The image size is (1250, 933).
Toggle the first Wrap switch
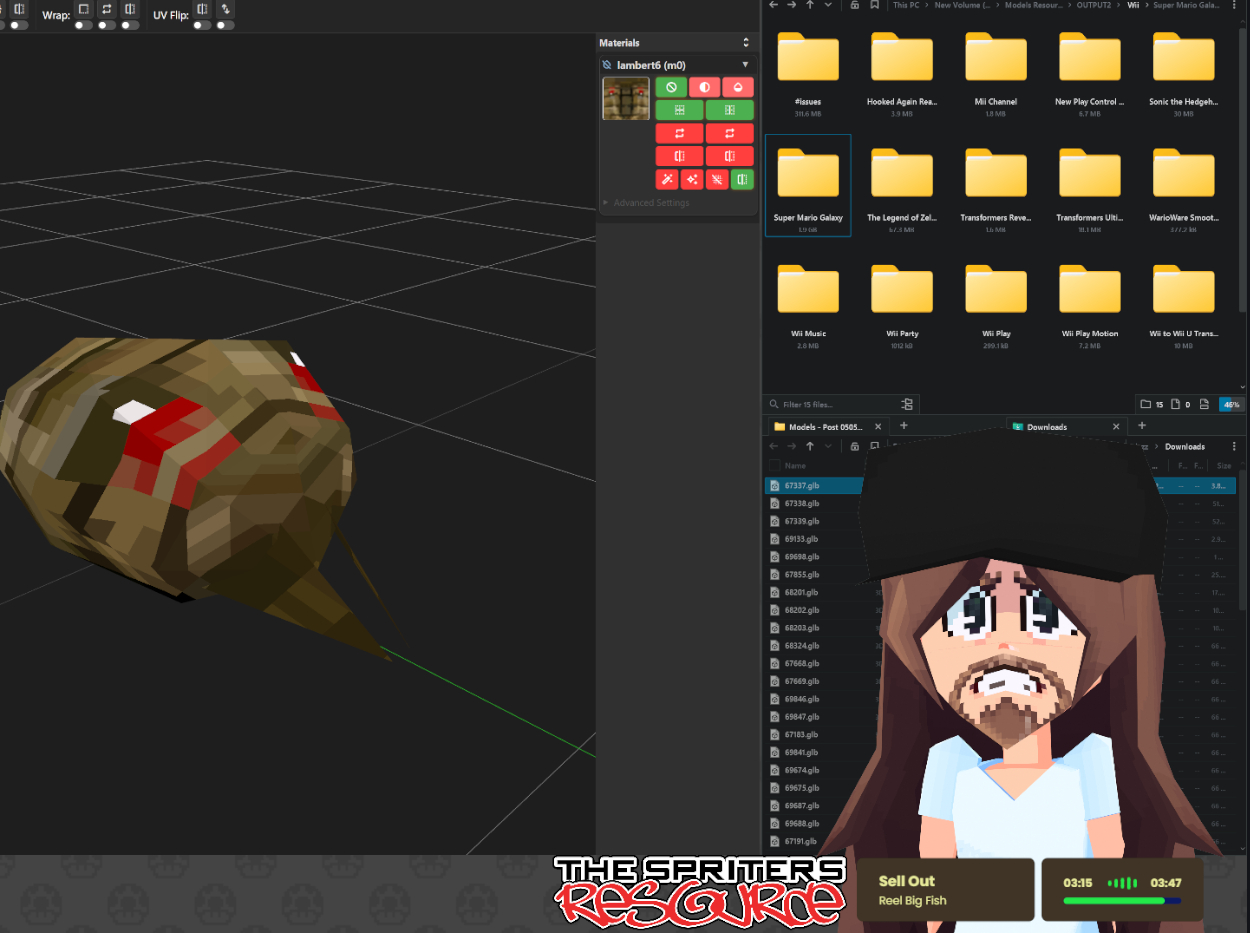point(83,24)
